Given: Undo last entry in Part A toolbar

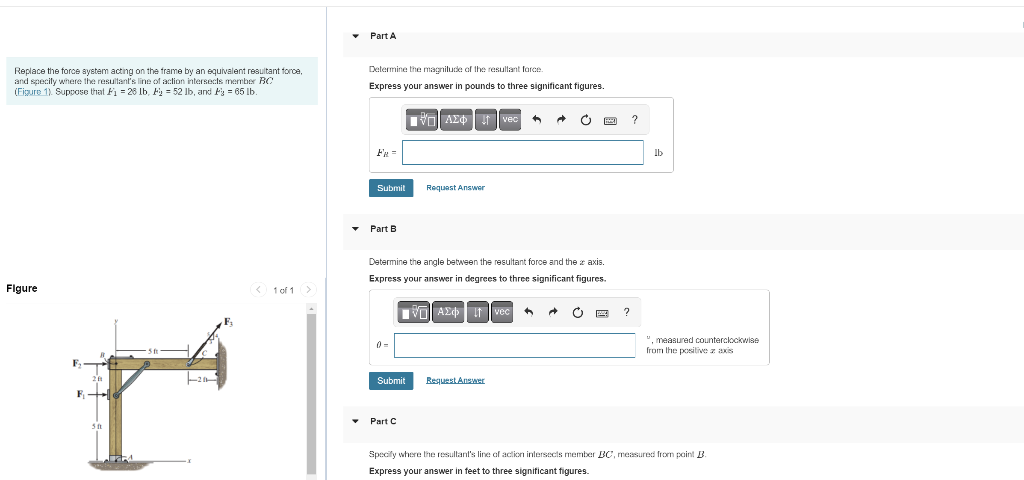Looking at the screenshot, I should (536, 120).
